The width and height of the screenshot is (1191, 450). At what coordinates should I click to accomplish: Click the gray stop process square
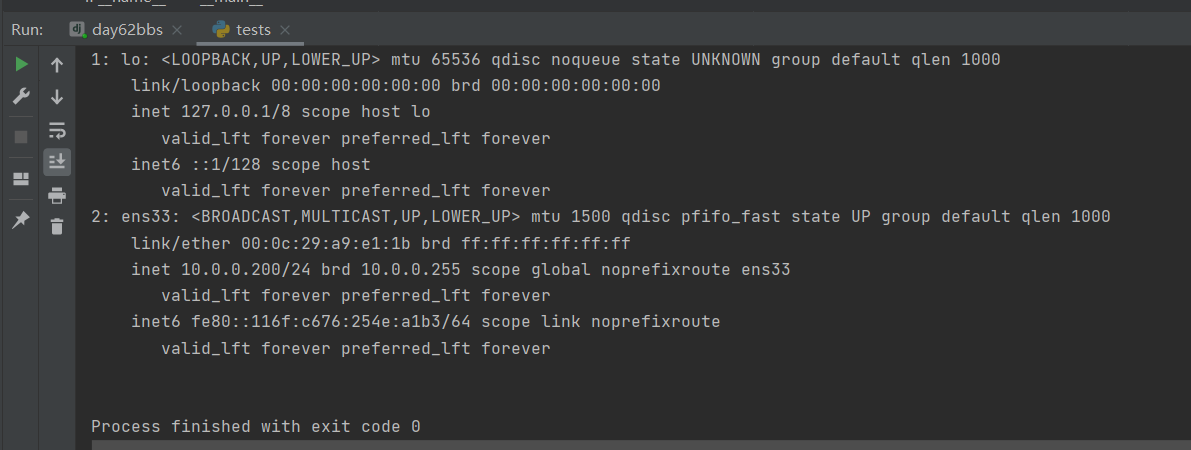(x=21, y=136)
